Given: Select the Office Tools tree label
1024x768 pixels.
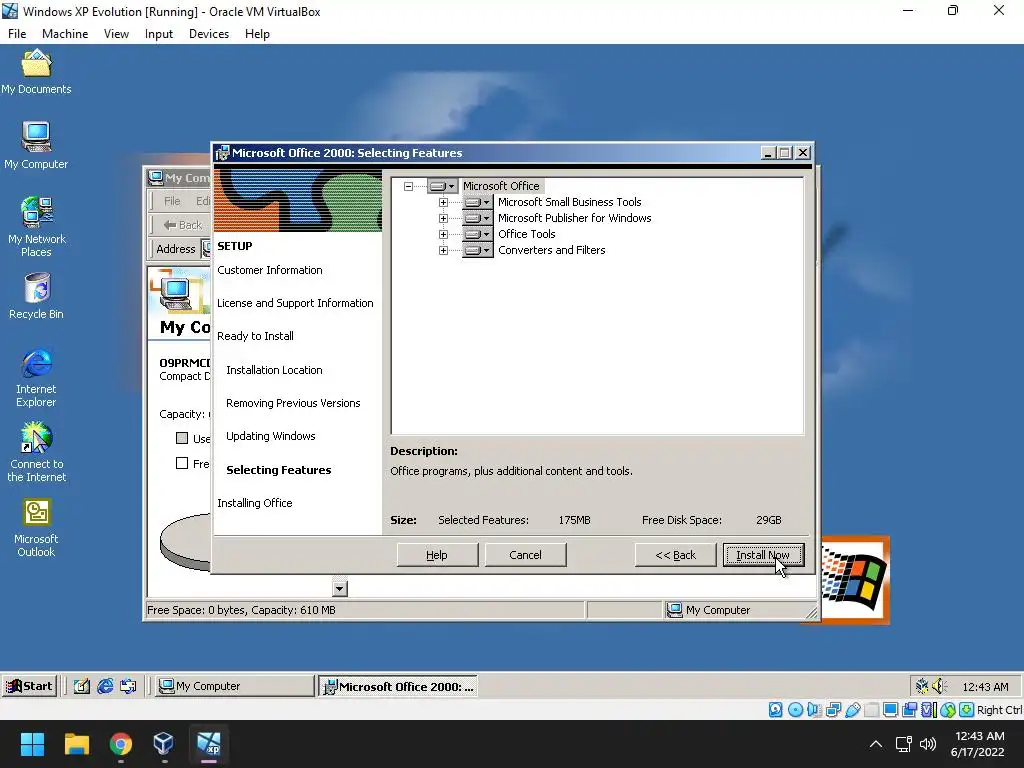Looking at the screenshot, I should [x=526, y=234].
